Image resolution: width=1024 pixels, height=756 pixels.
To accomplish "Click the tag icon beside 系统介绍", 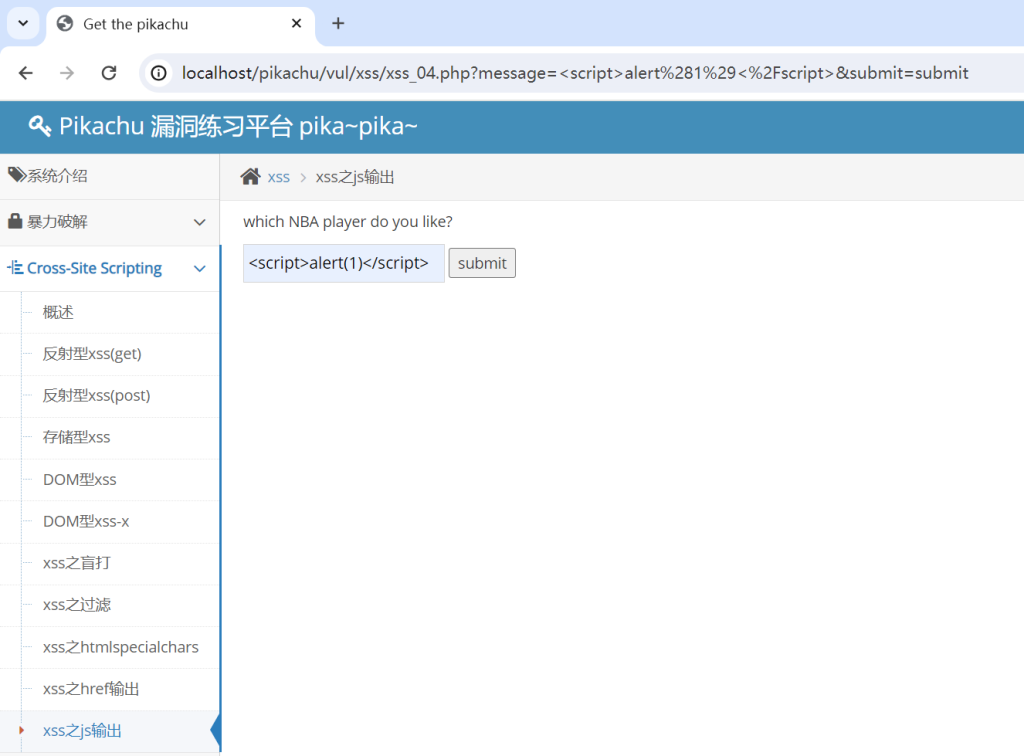I will 16,175.
